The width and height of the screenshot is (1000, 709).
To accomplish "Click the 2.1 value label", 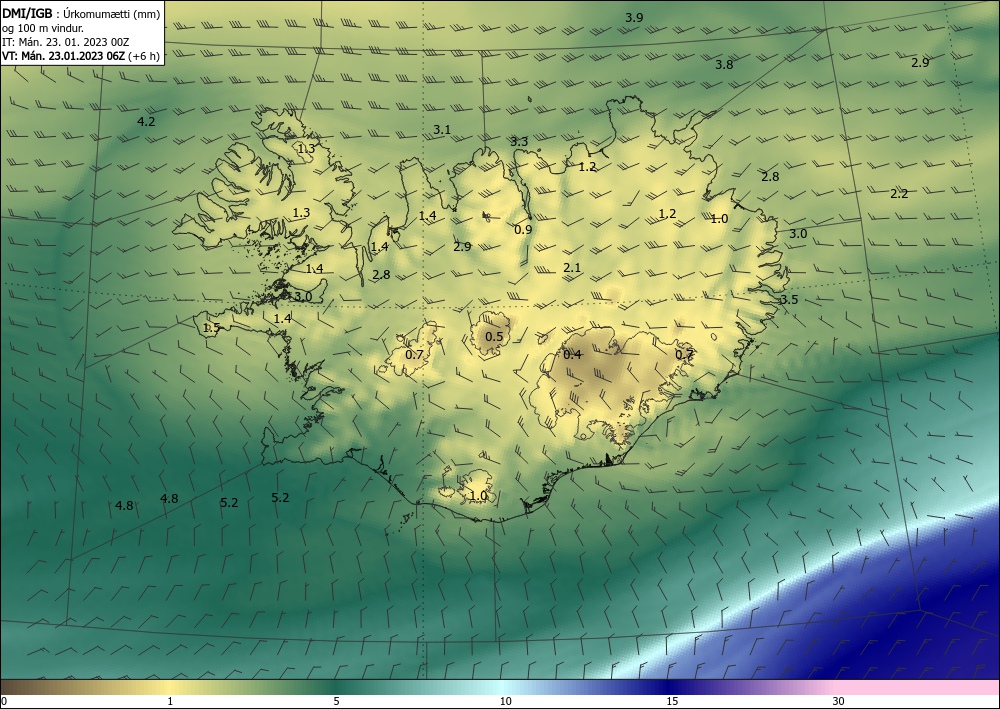I will click(x=572, y=268).
